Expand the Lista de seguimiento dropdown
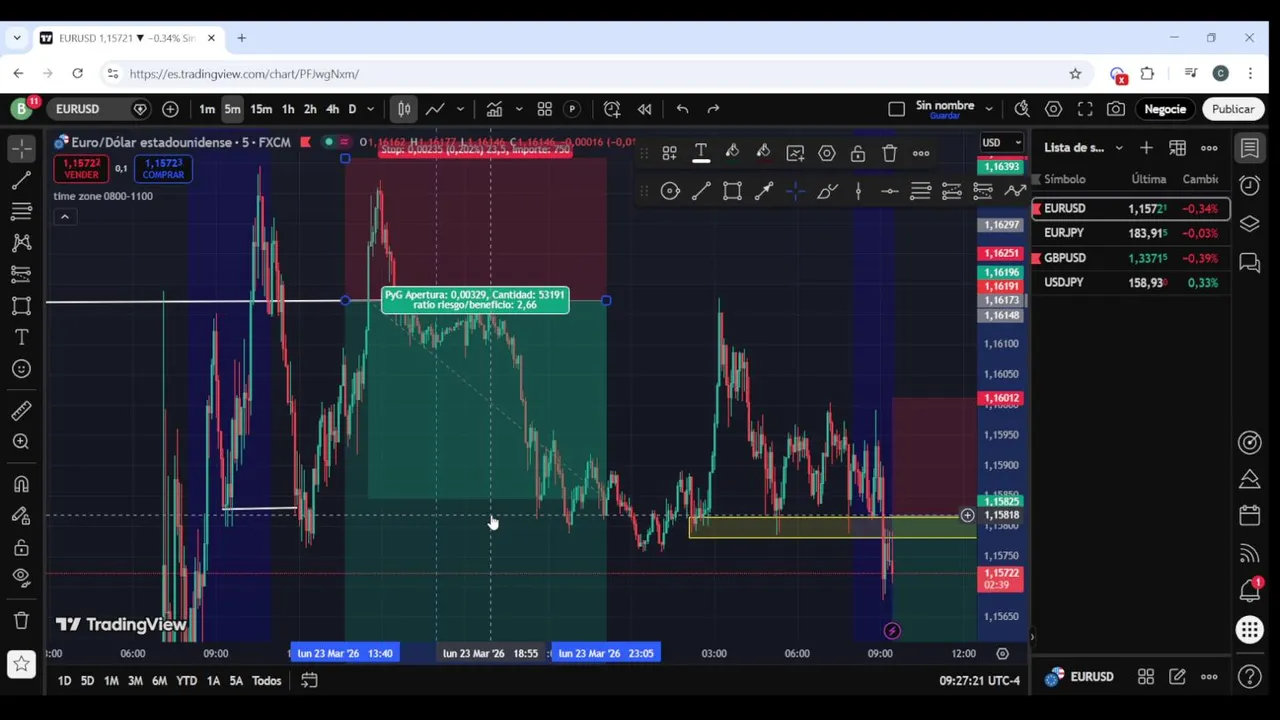Image resolution: width=1280 pixels, height=720 pixels. (x=1119, y=148)
